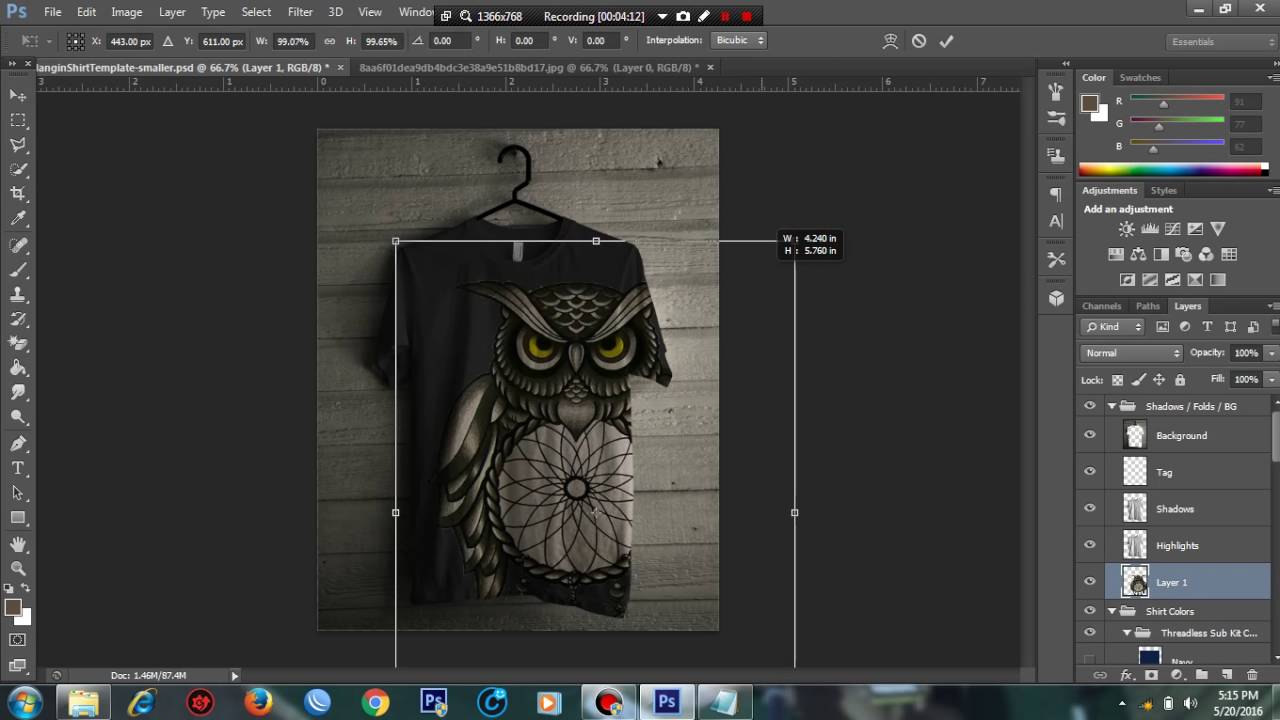Select the Eyedropper tool
1280x720 pixels.
pyautogui.click(x=18, y=219)
